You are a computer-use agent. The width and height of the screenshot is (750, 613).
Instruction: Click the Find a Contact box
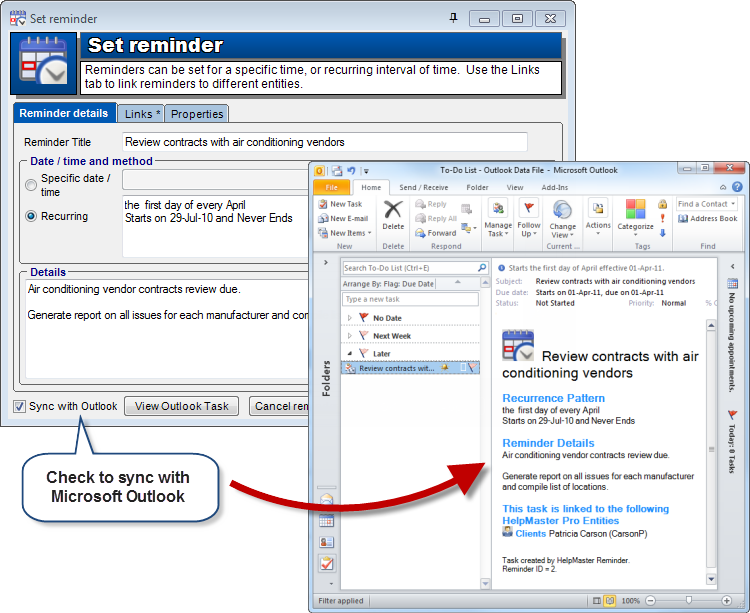point(706,204)
